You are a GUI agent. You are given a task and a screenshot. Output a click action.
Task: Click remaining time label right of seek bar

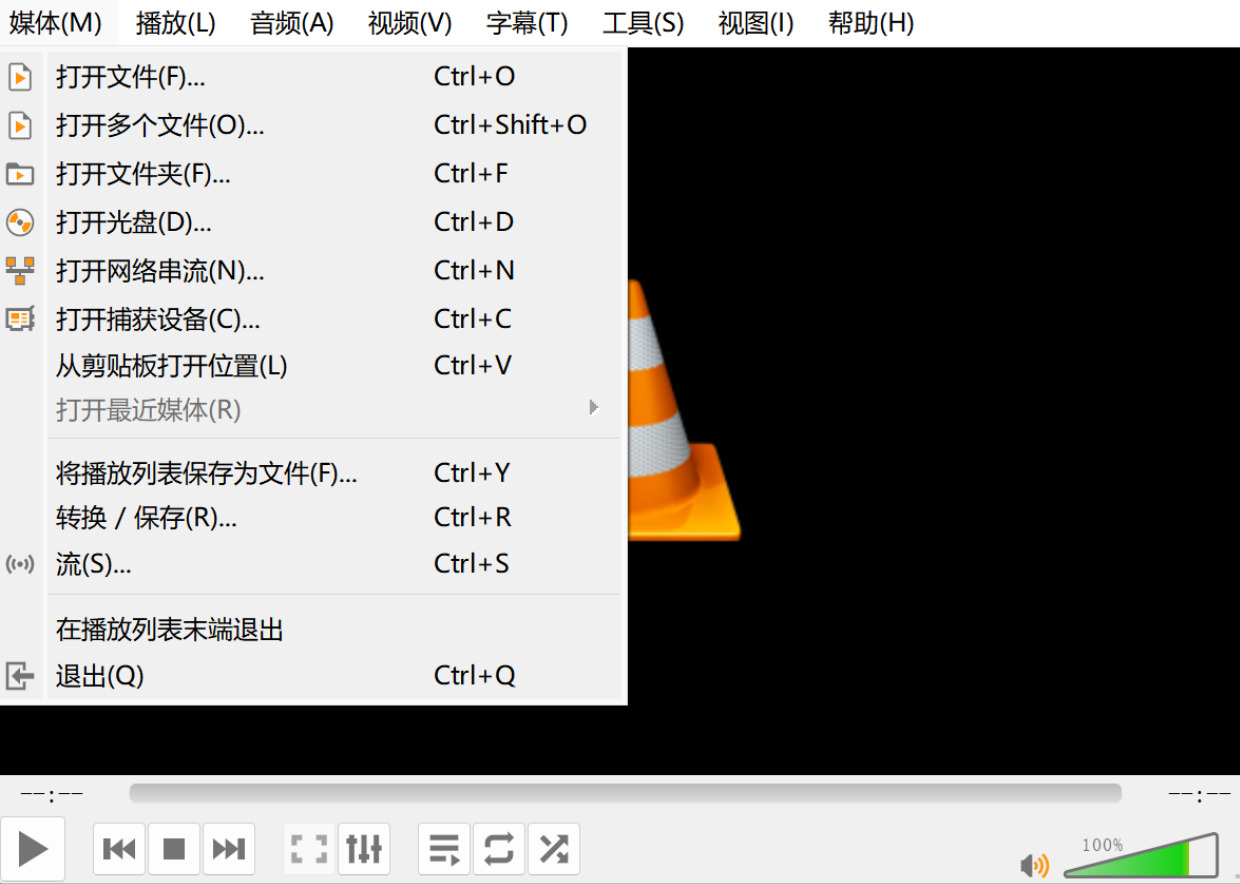click(x=1199, y=795)
